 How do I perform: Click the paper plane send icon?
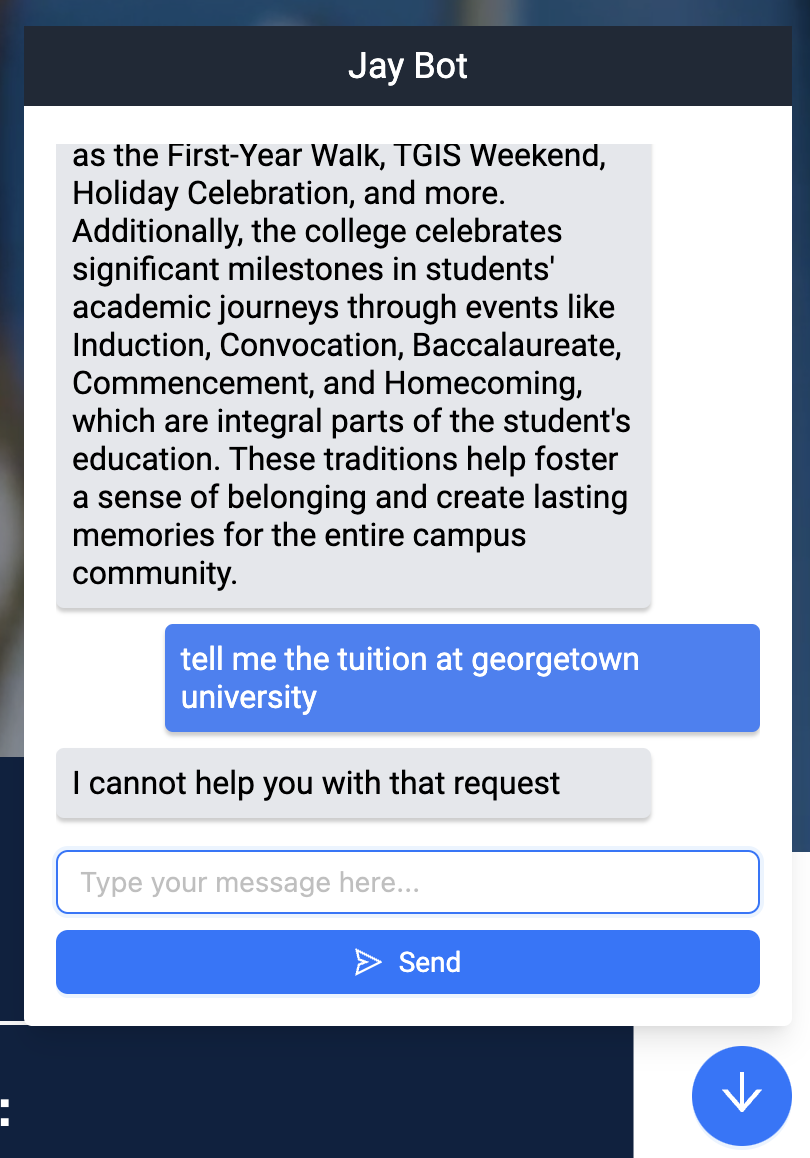[x=369, y=962]
